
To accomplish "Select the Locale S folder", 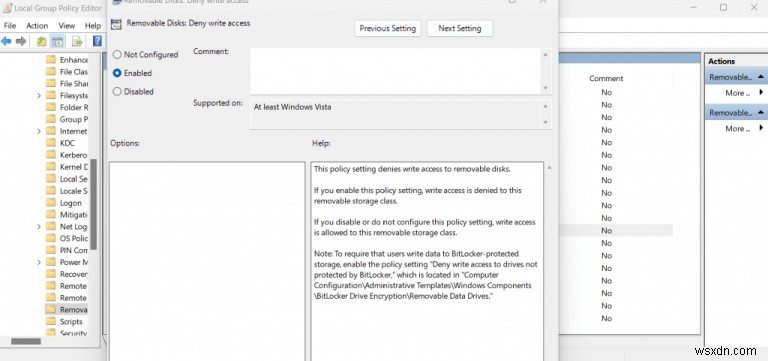I will click(x=67, y=191).
